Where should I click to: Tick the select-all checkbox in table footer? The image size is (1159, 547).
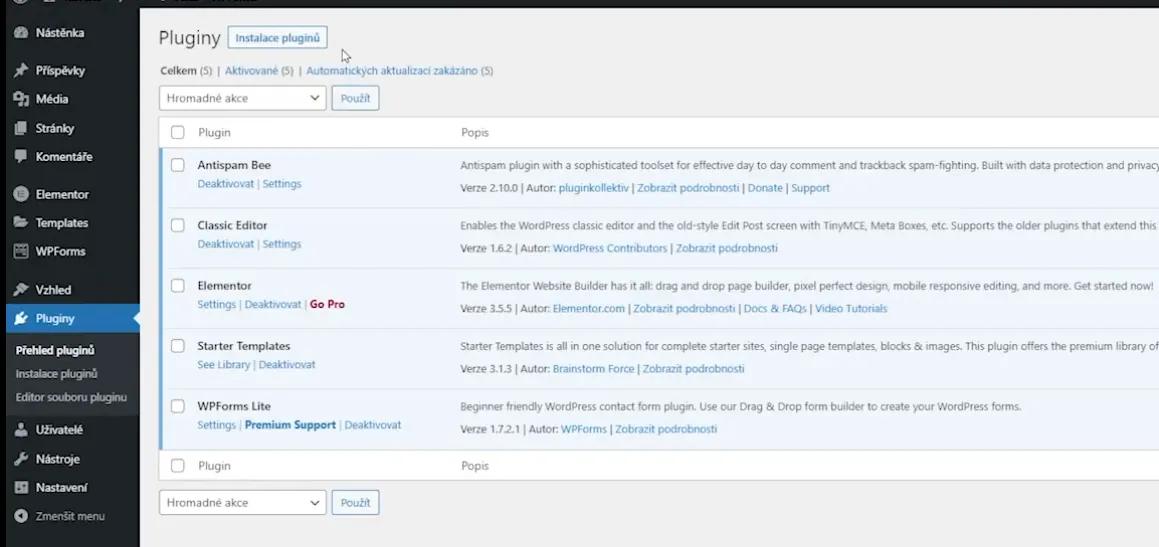(177, 466)
